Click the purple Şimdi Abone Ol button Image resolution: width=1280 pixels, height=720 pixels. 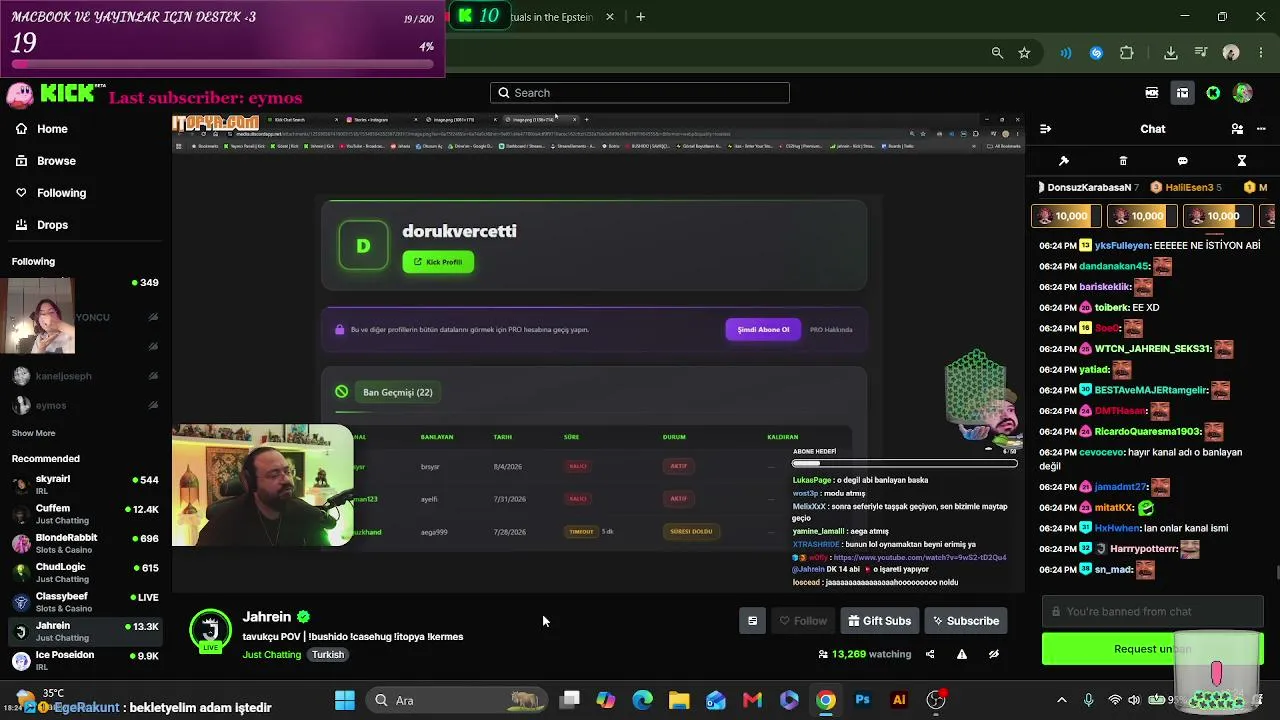763,330
